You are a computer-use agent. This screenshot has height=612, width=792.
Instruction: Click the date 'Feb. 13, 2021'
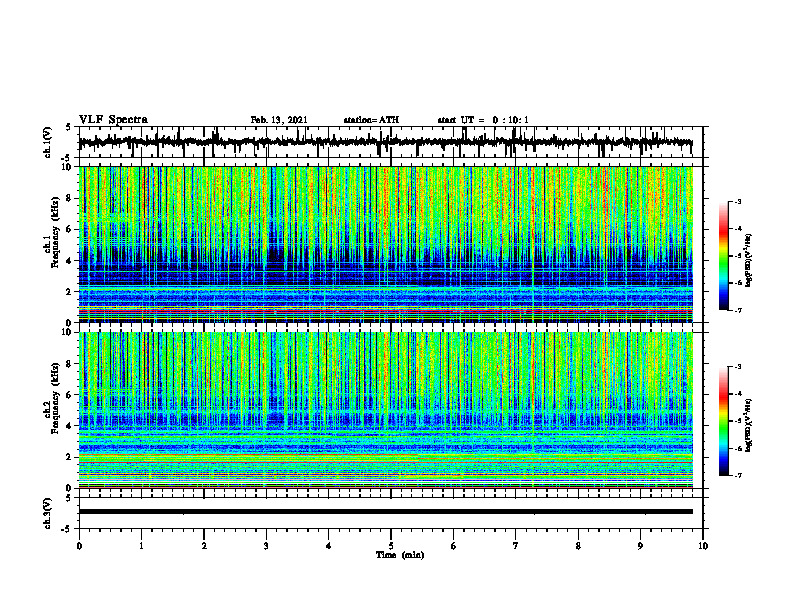coord(279,120)
